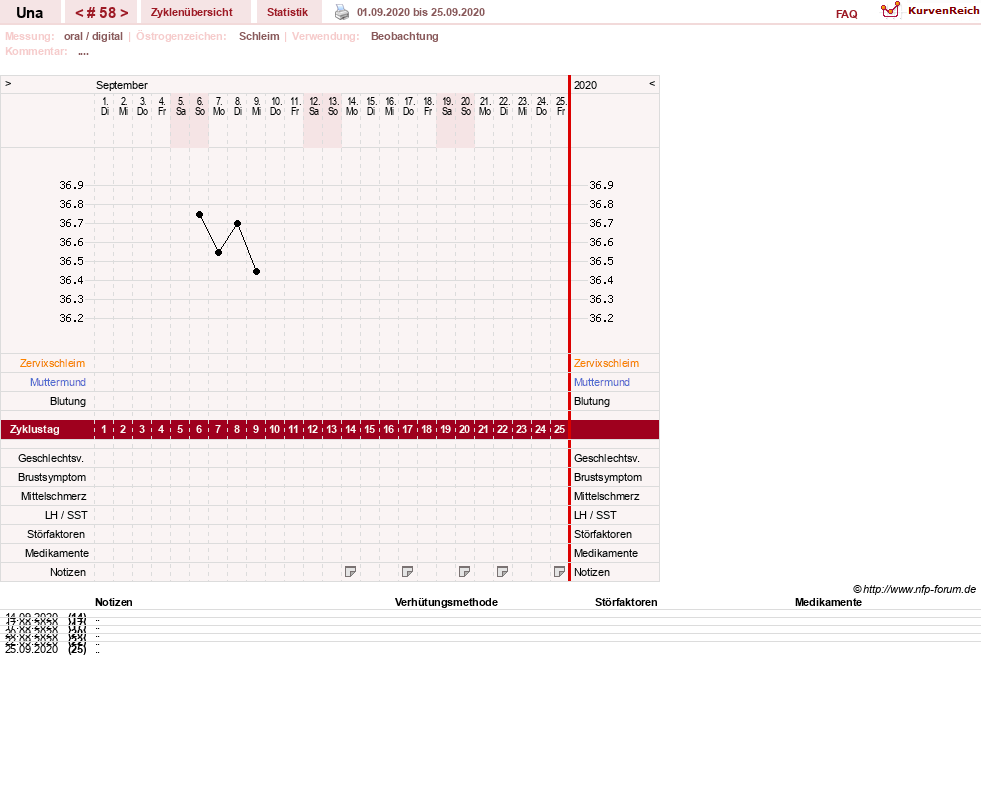Click the left Medikamente row label
This screenshot has width=981, height=801.
click(56, 553)
